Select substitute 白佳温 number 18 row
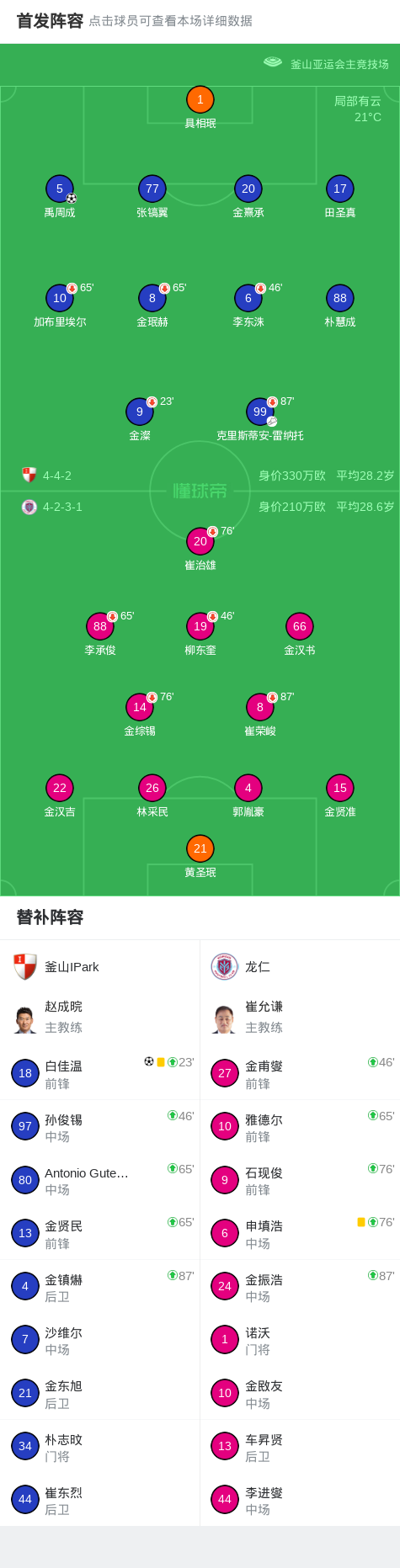This screenshot has width=400, height=1568. point(100,1073)
